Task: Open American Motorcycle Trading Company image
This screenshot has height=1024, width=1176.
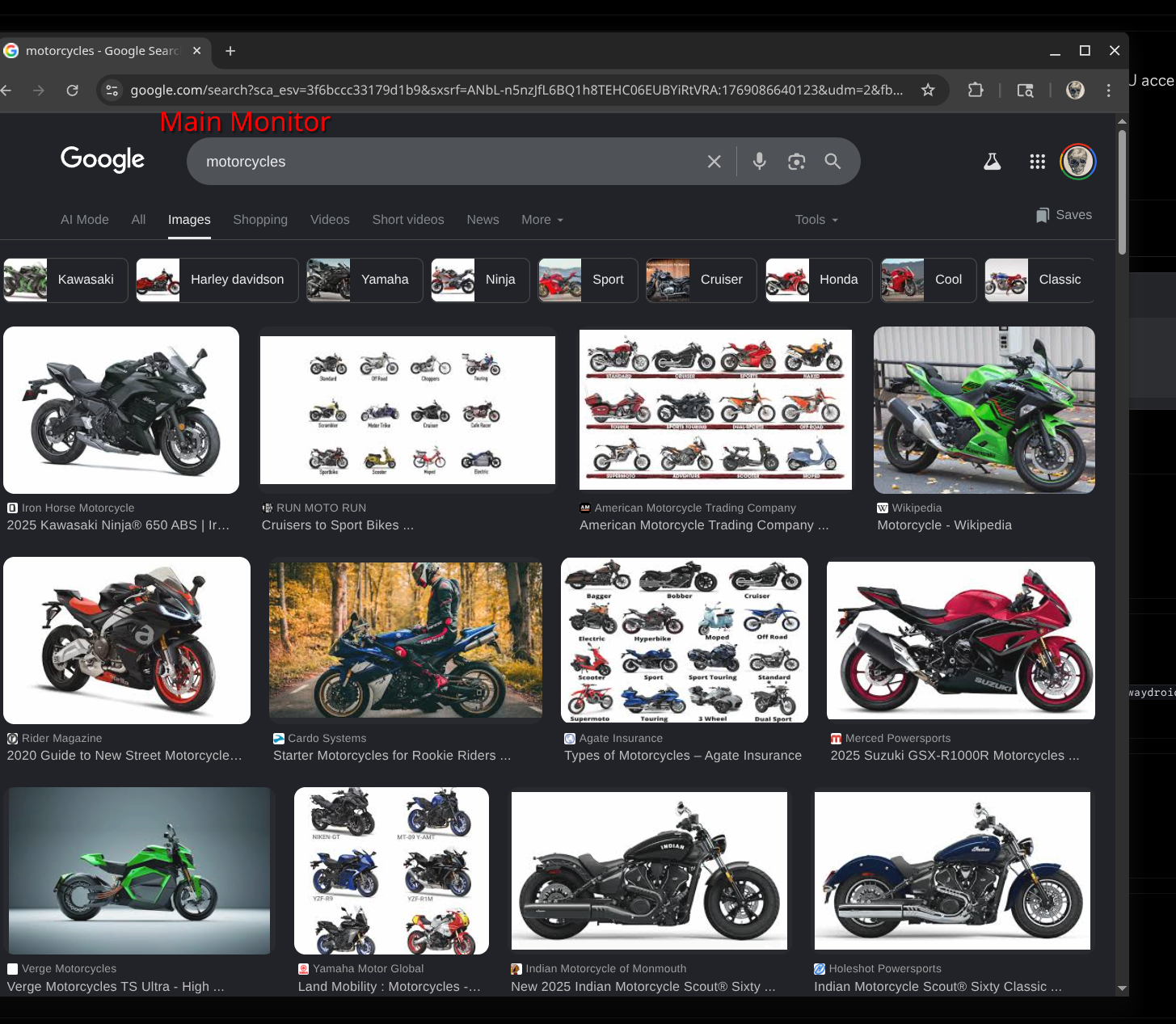Action: pos(715,409)
